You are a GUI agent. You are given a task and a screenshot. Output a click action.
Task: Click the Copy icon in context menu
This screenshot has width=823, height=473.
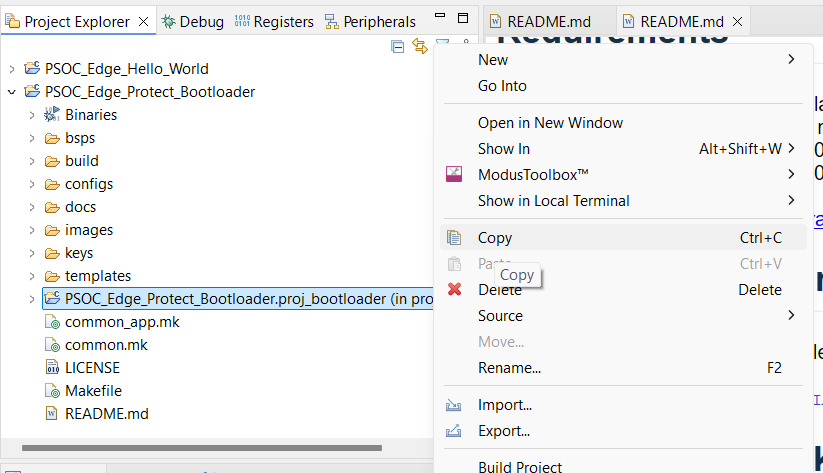[x=454, y=238]
